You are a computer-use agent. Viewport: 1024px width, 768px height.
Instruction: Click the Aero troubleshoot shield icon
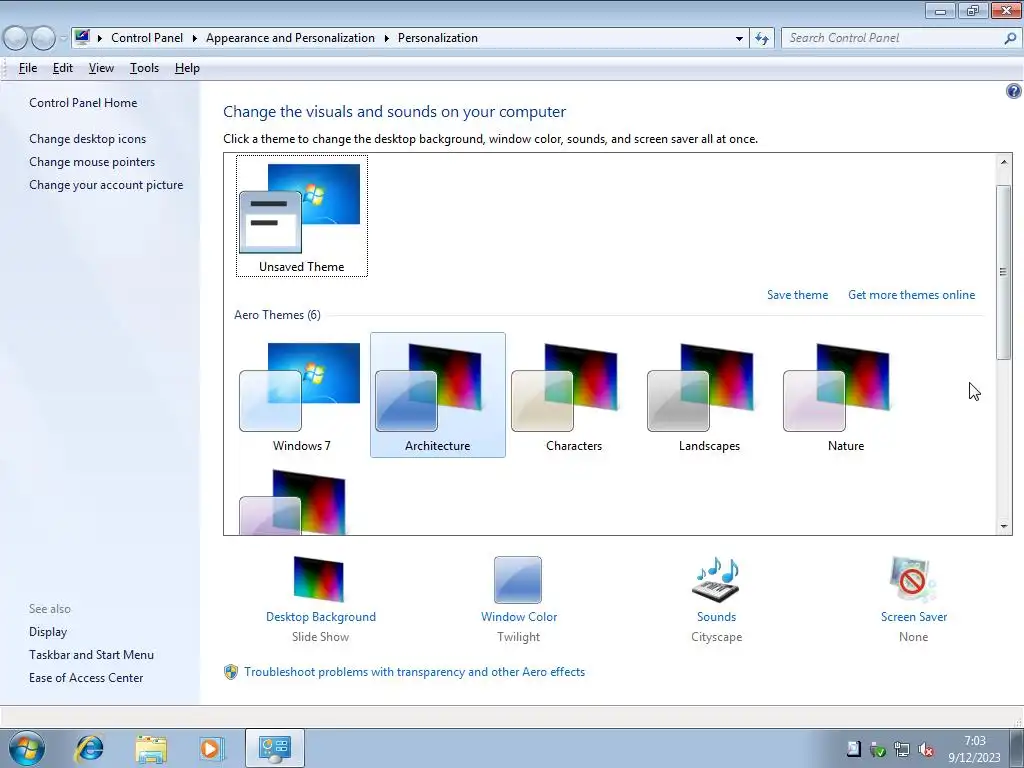(x=231, y=672)
